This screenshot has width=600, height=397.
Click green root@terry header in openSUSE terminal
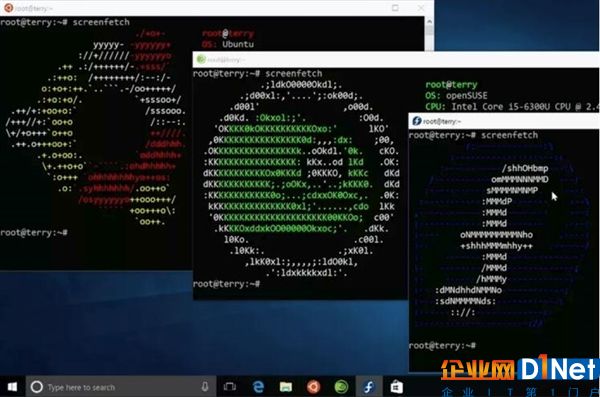[451, 84]
